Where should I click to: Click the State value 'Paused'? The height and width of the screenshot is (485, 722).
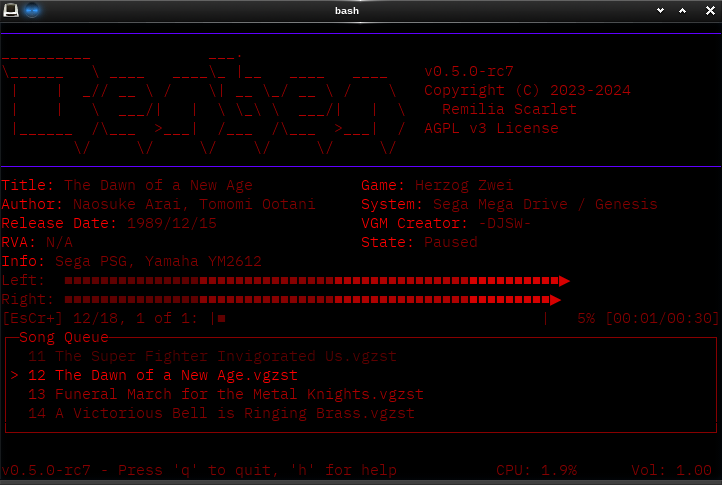point(451,242)
